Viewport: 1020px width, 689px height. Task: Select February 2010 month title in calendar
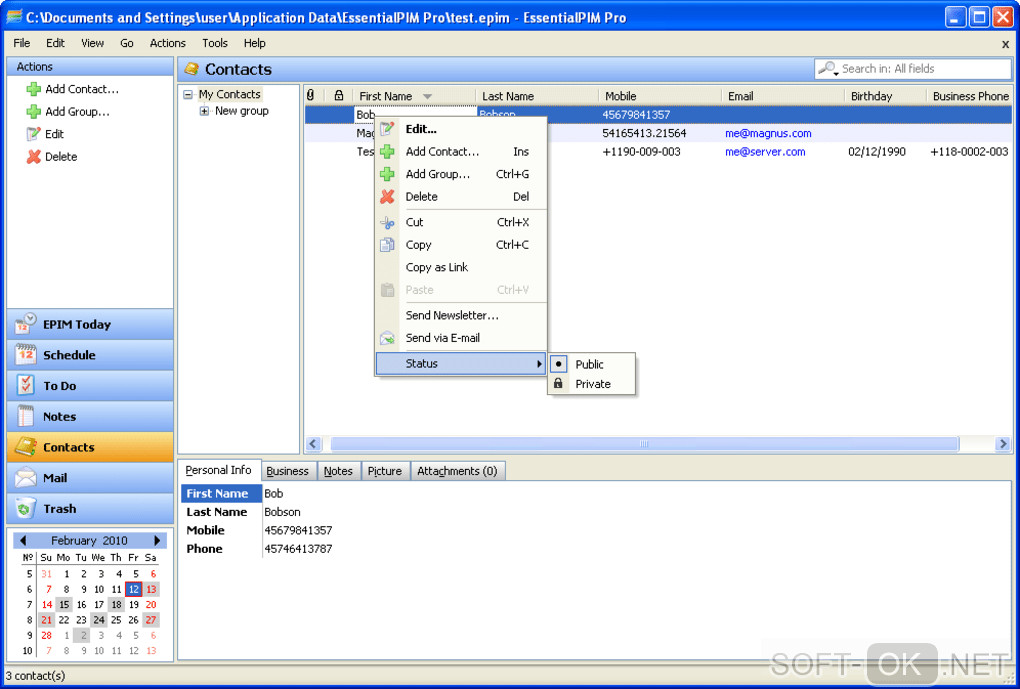pos(89,541)
